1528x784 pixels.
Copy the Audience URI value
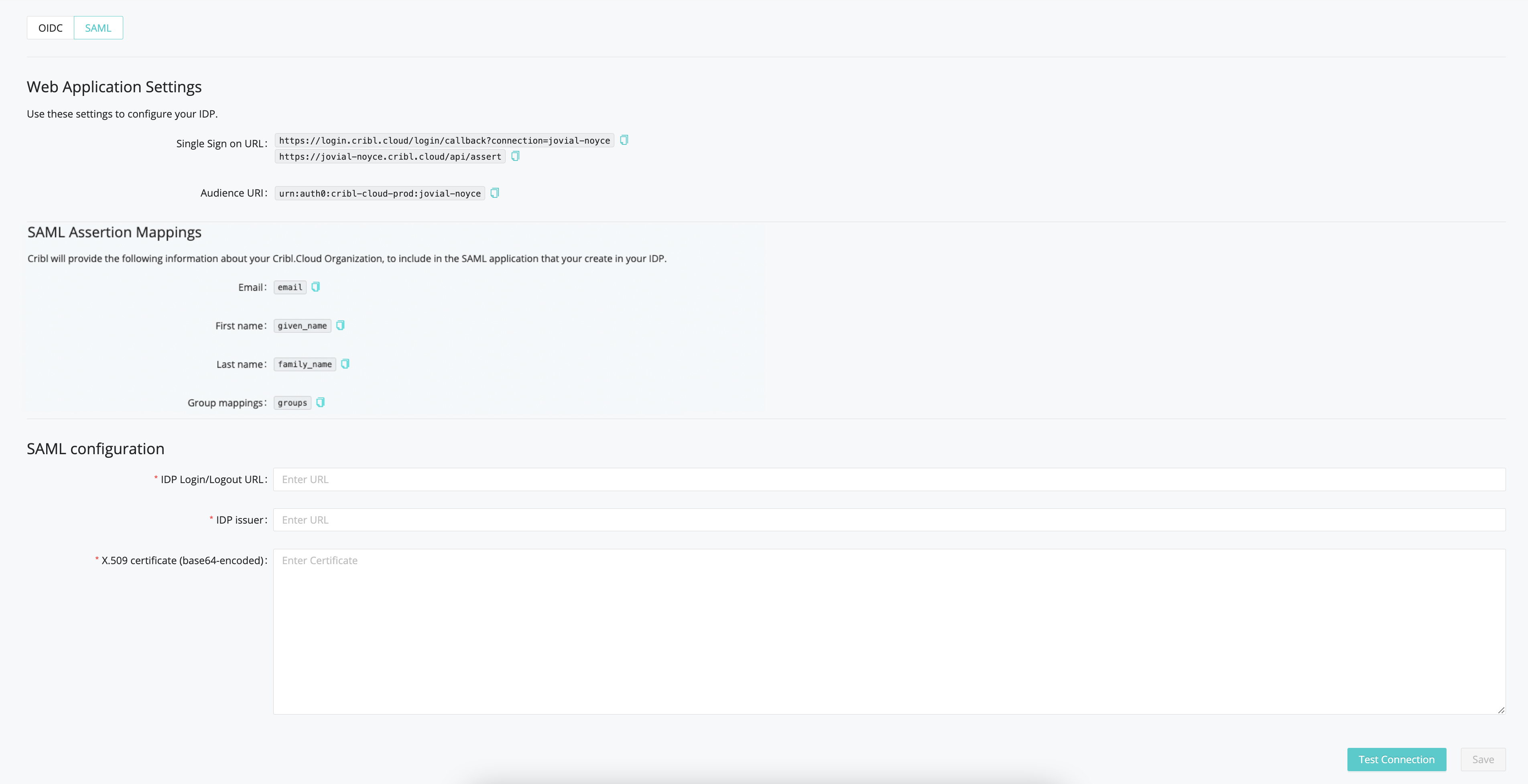(495, 193)
